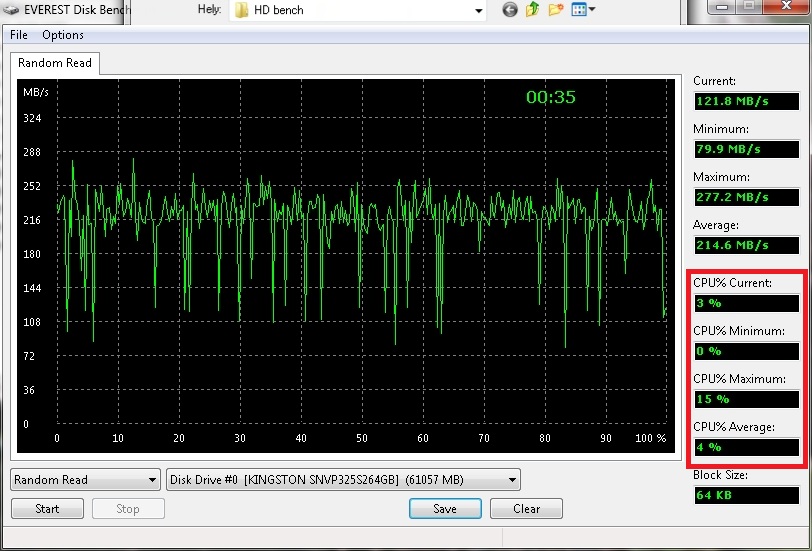Viewport: 812px width, 551px height.
Task: Click the Clear button
Action: (x=526, y=509)
